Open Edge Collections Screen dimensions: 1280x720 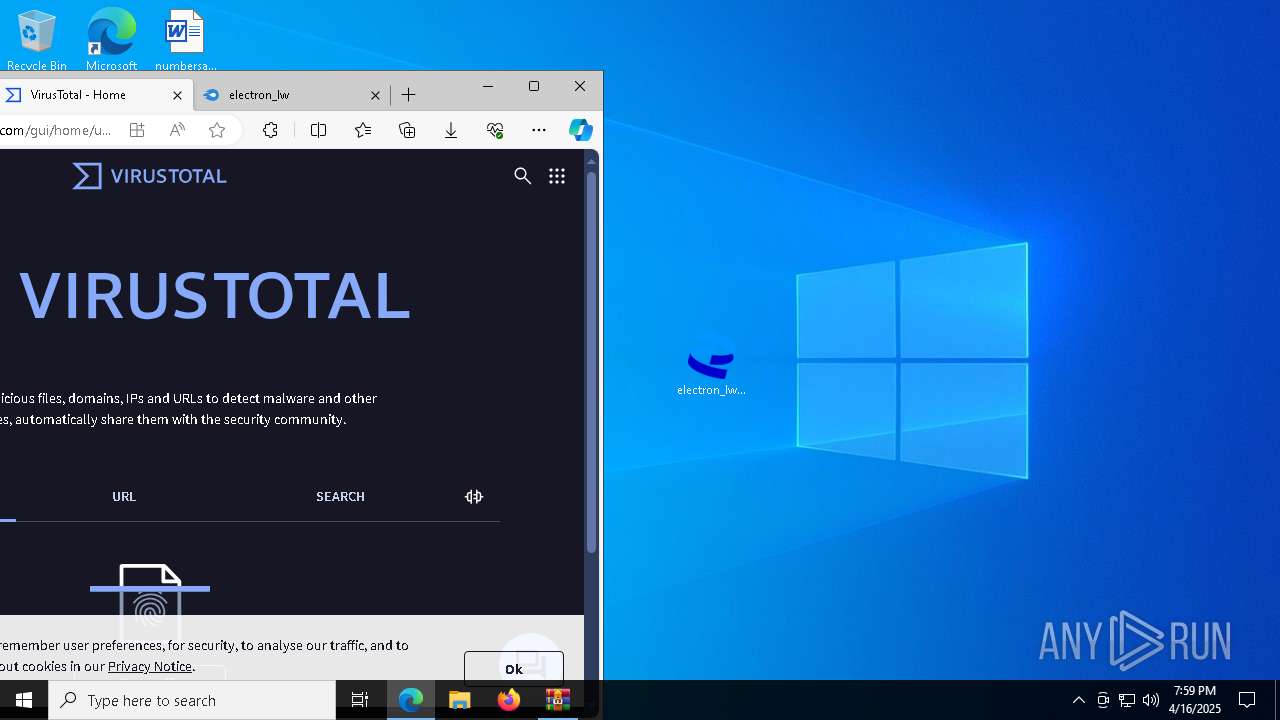tap(407, 130)
